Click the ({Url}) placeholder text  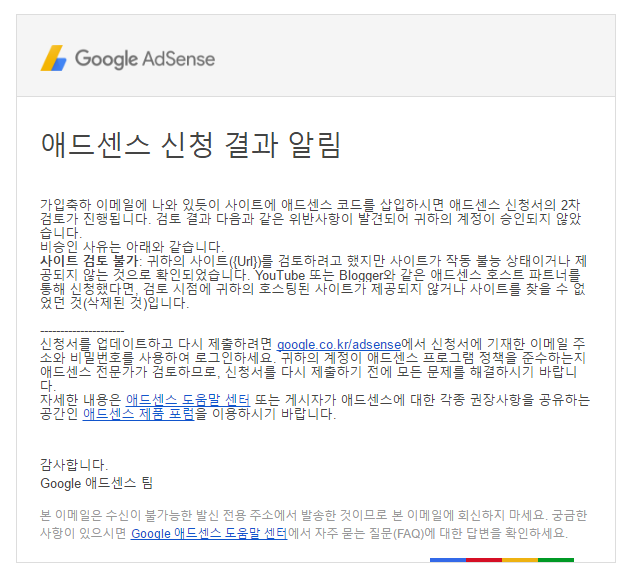245,262
